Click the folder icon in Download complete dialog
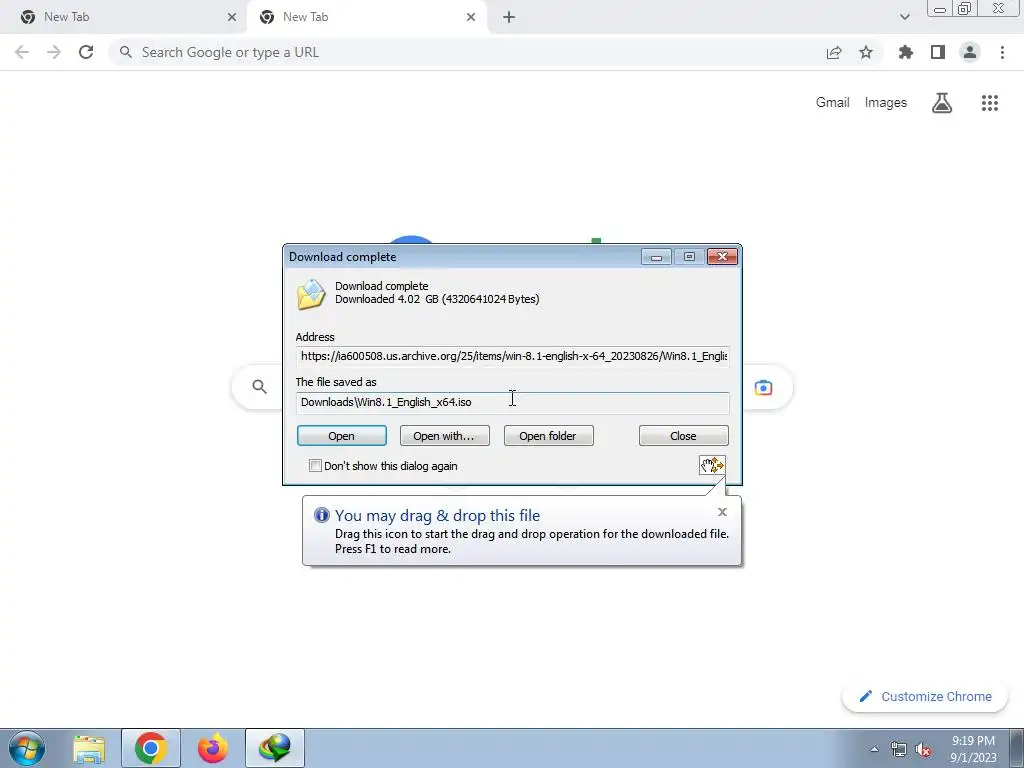This screenshot has width=1024, height=768. [x=311, y=294]
